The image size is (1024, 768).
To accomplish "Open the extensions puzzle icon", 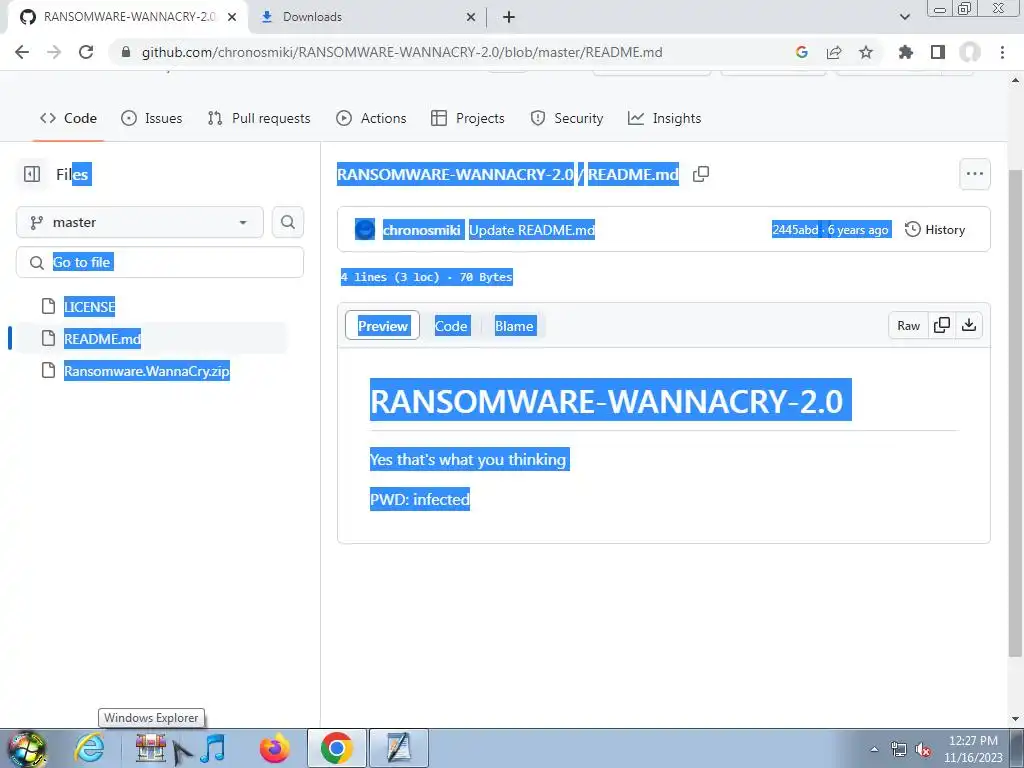I will [906, 52].
